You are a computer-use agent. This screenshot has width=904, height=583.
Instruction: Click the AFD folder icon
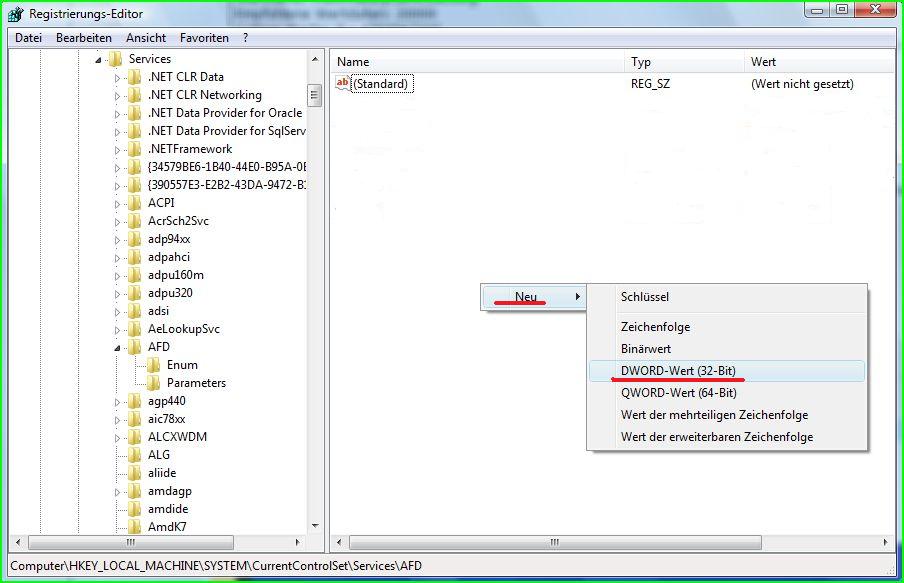134,347
